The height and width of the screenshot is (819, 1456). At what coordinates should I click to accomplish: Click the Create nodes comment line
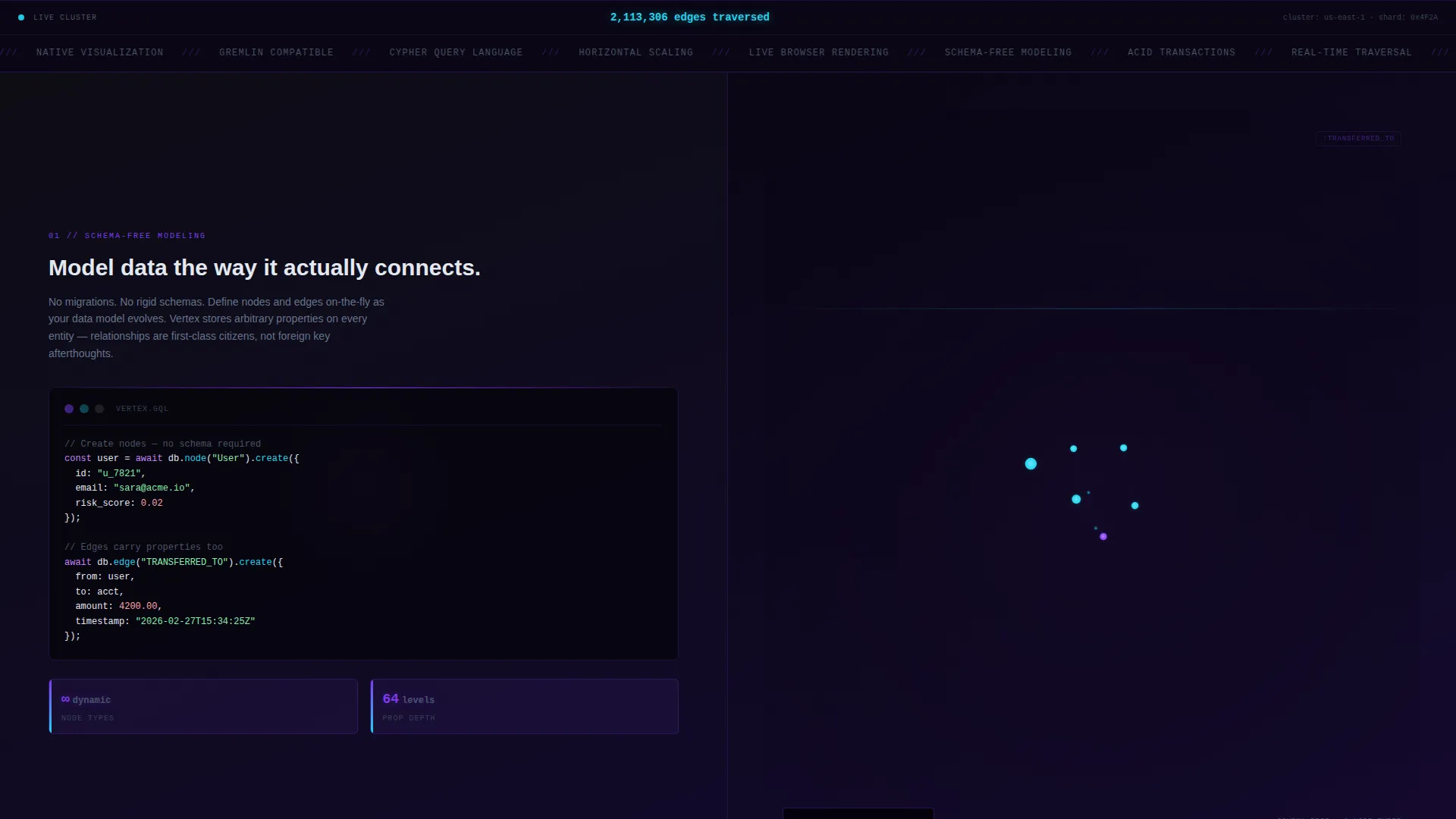[x=163, y=444]
